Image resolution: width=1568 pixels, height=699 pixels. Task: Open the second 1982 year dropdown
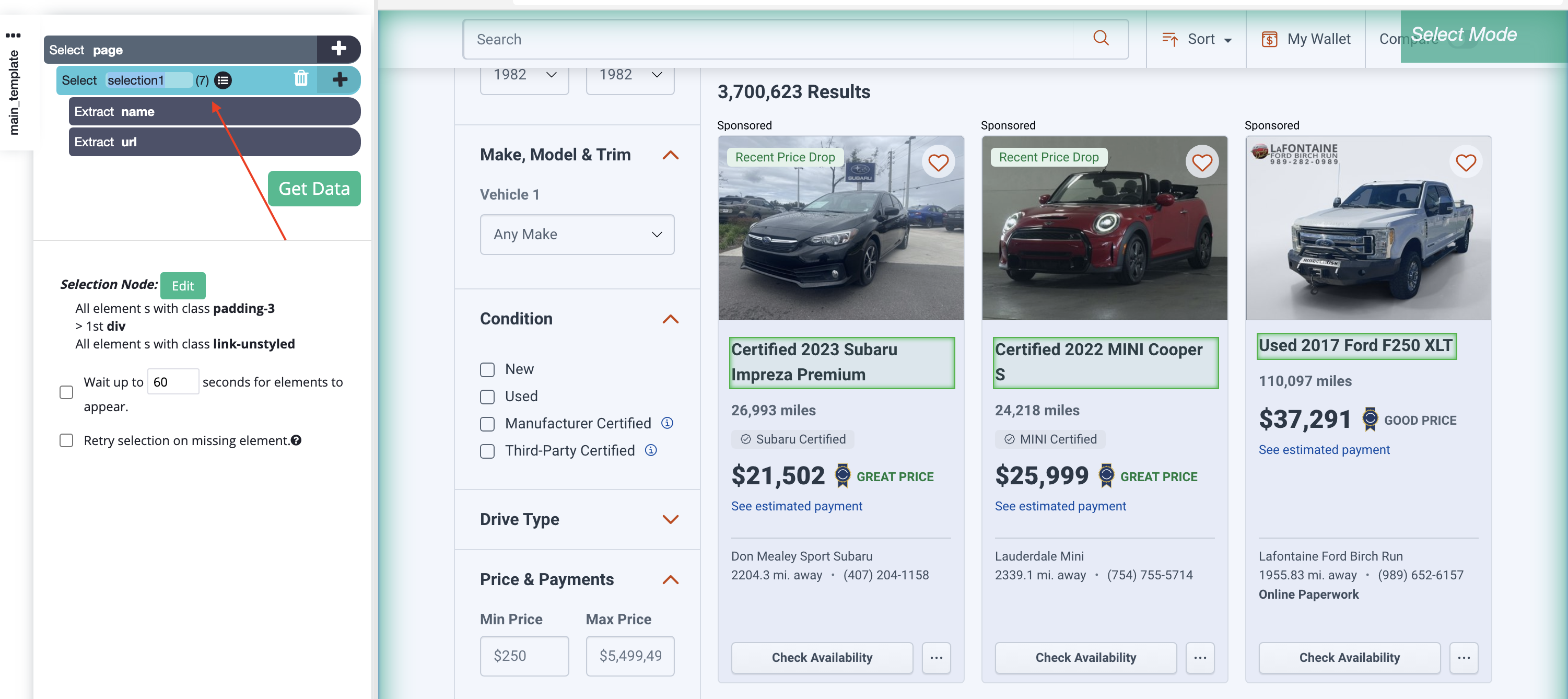click(x=629, y=76)
